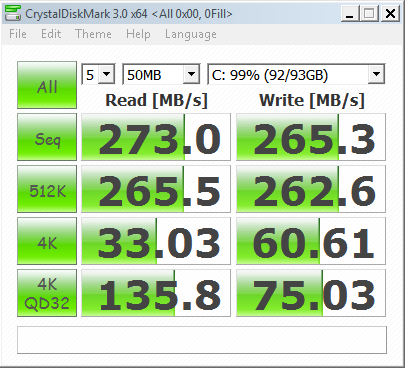The width and height of the screenshot is (405, 368).
Task: Click the 4K QD32 write result 75.03
Action: click(x=311, y=293)
